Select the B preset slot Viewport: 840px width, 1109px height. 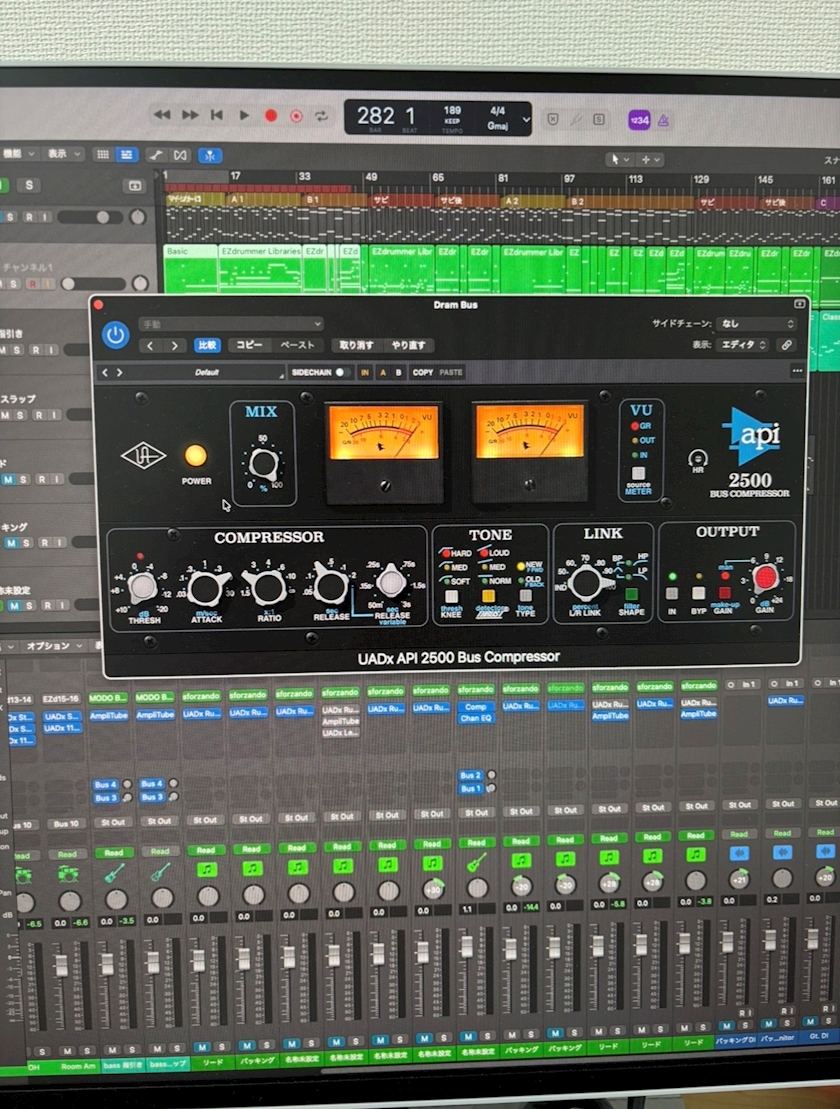tap(398, 372)
